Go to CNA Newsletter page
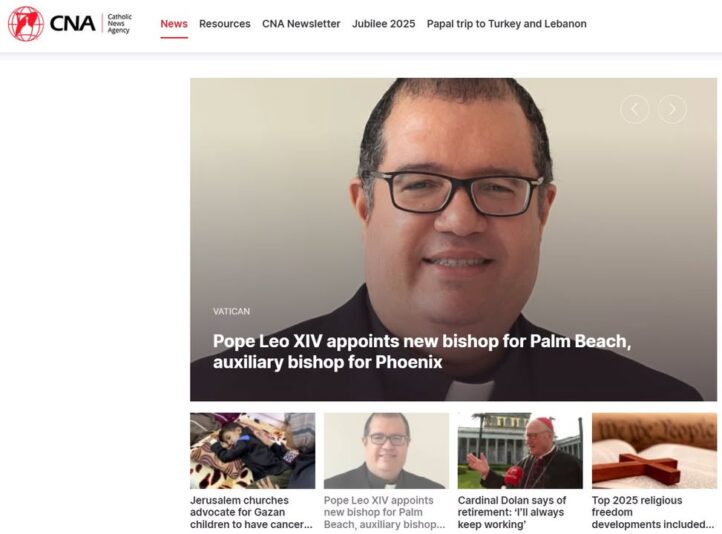The height and width of the screenshot is (534, 722). [301, 23]
